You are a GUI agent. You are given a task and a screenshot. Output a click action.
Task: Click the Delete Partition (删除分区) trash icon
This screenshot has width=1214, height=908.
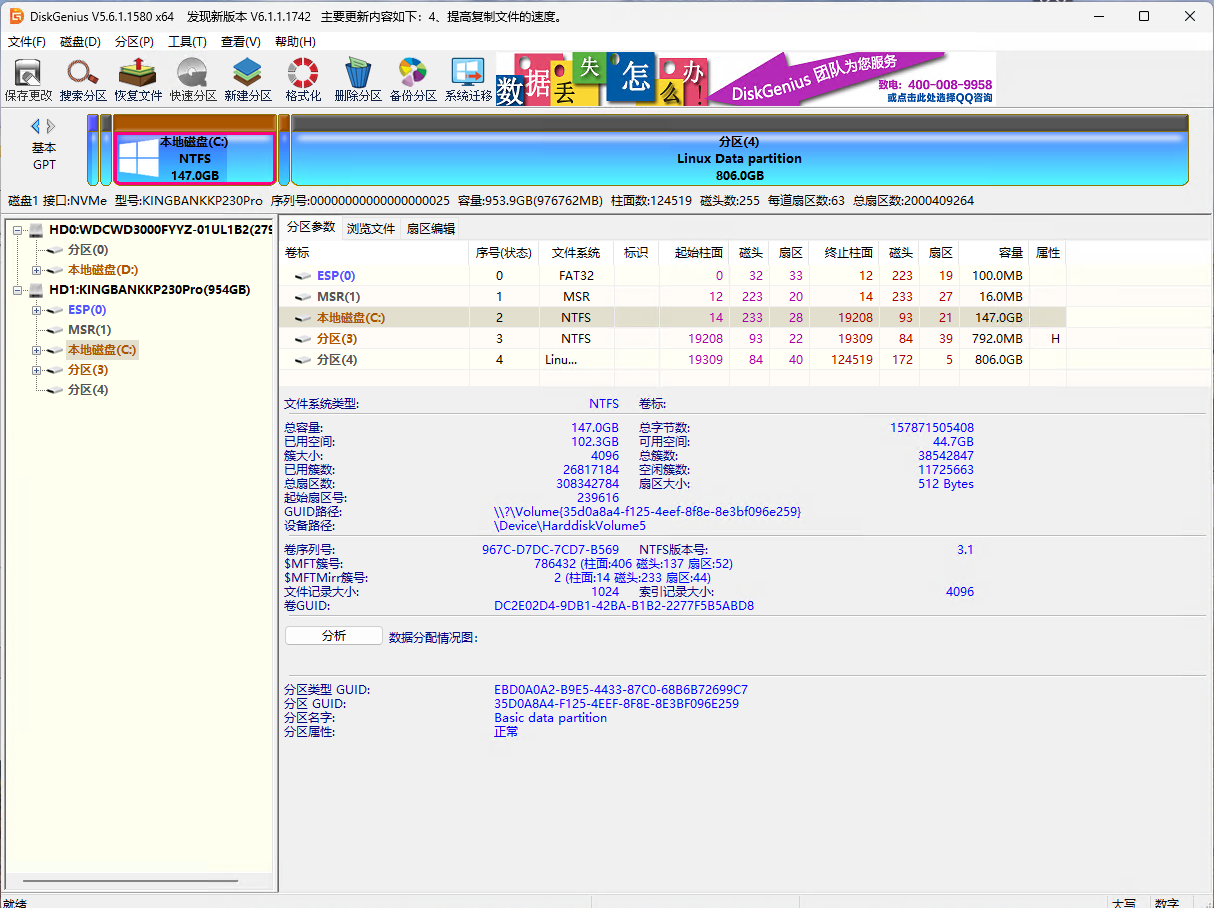[x=358, y=78]
